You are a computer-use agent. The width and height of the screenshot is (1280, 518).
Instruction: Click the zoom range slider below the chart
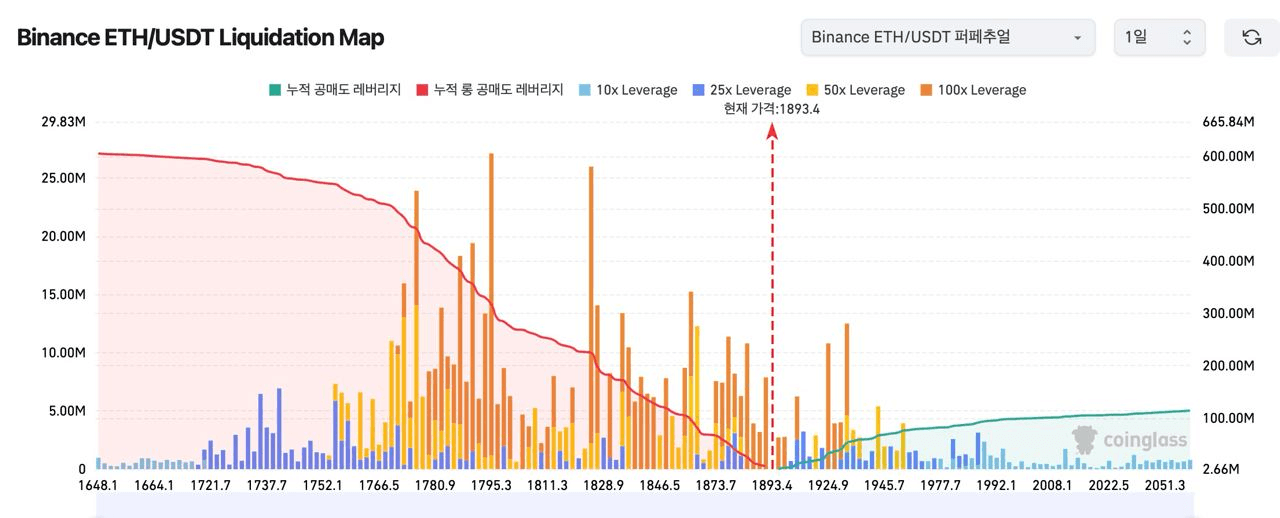(644, 506)
